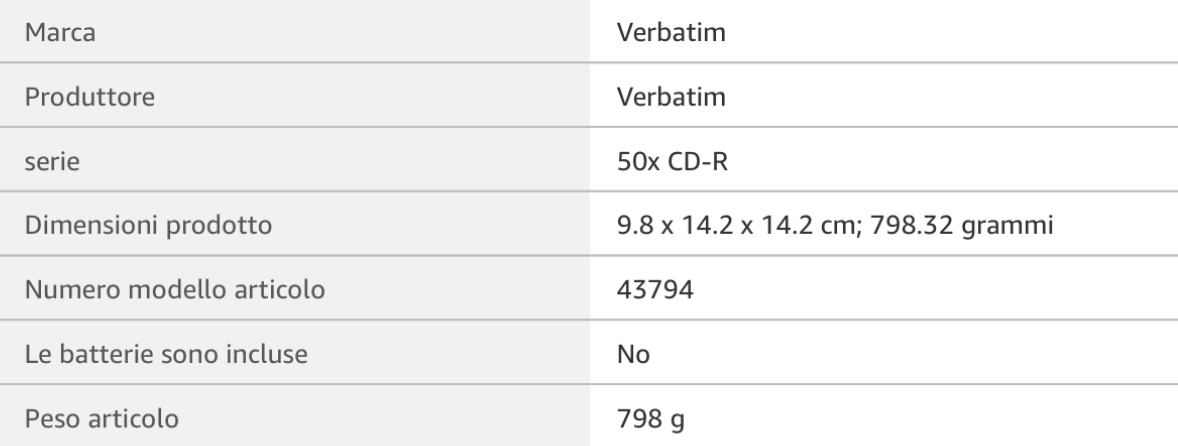Click the word Dimensioni in the label
The width and height of the screenshot is (1178, 446).
(83, 226)
